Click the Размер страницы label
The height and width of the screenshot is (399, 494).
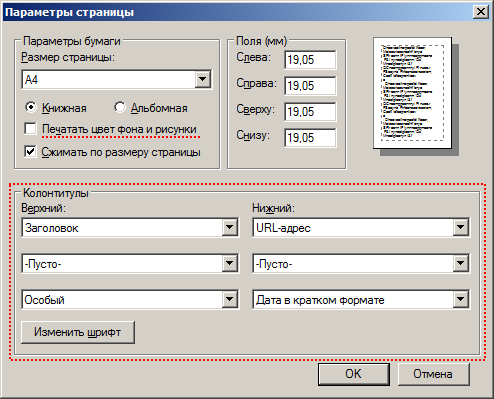coord(68,57)
